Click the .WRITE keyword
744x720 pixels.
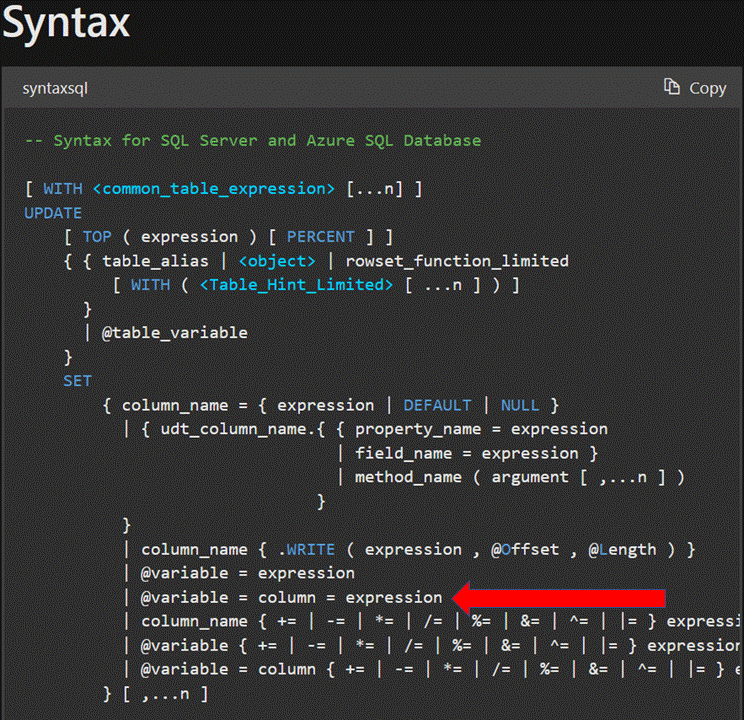point(307,550)
